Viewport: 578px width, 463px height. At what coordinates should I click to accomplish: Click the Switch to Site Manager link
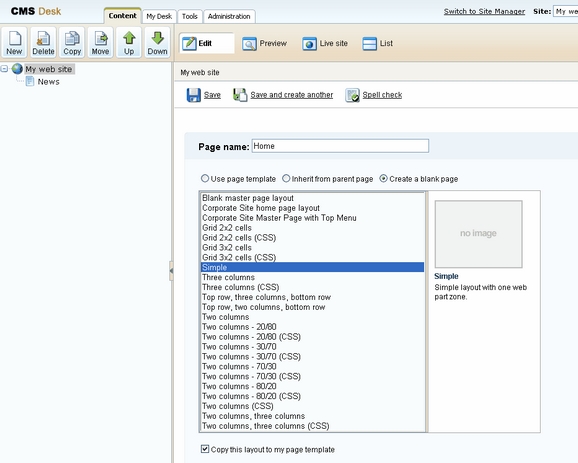point(484,11)
